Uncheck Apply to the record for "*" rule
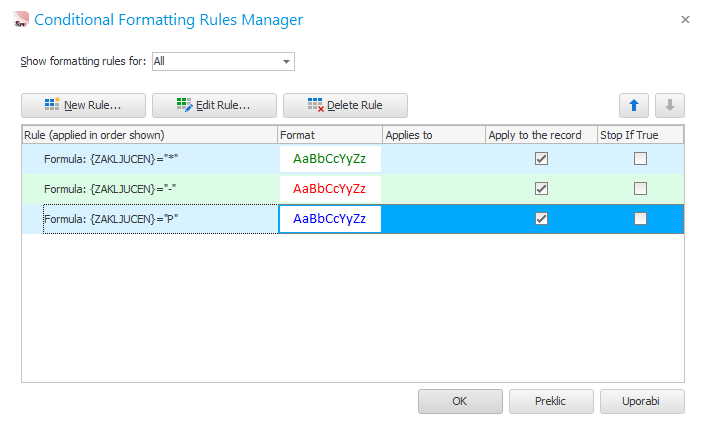Image resolution: width=701 pixels, height=425 pixels. 541,158
